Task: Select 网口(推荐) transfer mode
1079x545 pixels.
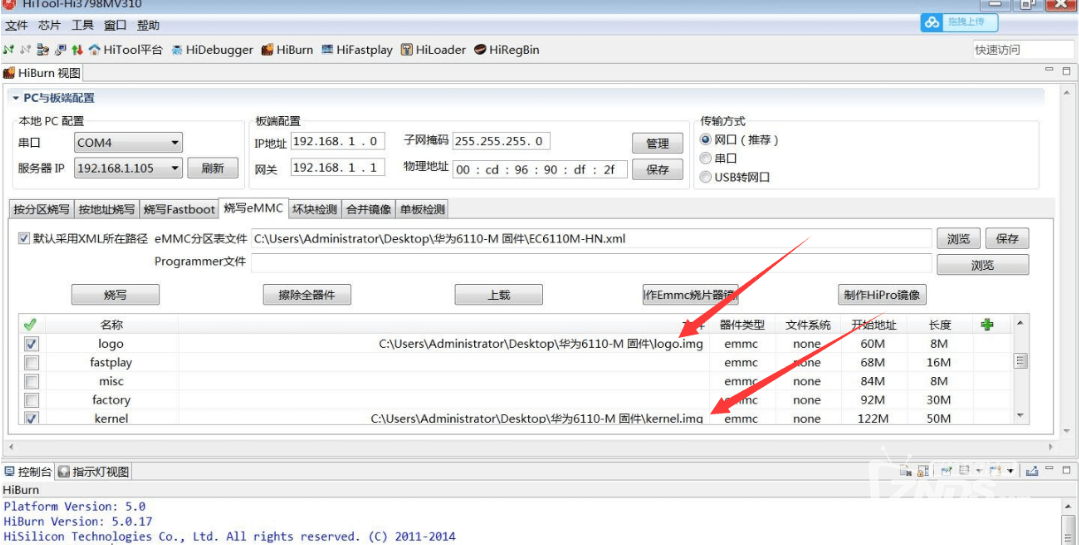Action: click(x=705, y=140)
